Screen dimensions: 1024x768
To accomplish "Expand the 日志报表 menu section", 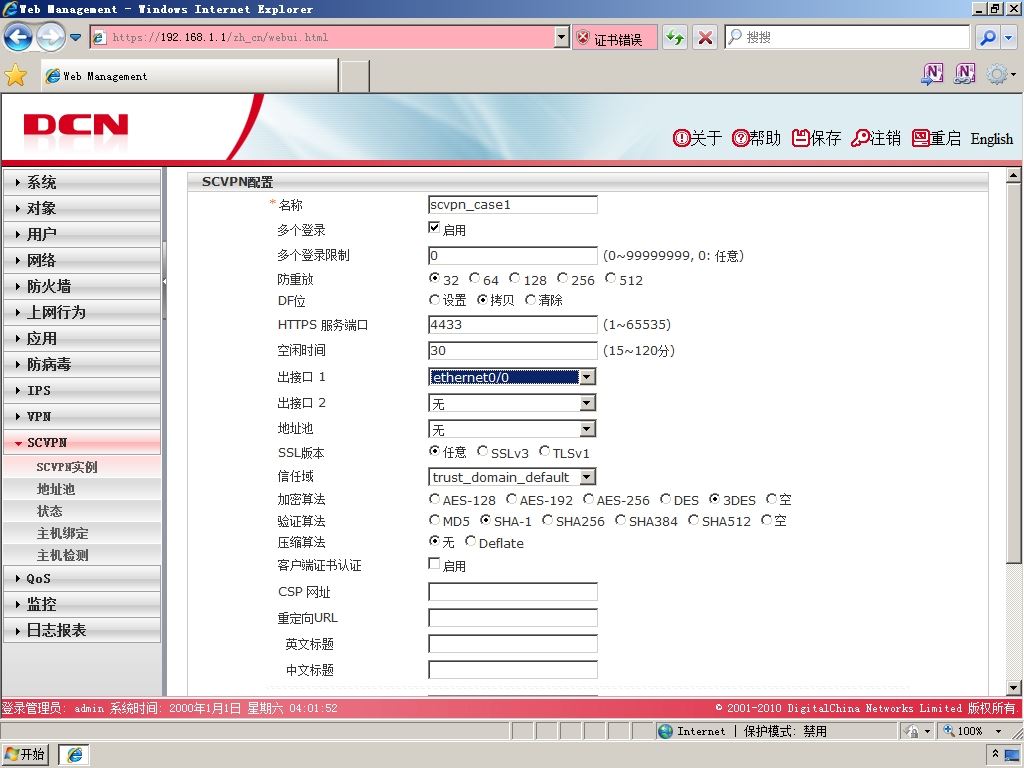I will pos(82,630).
